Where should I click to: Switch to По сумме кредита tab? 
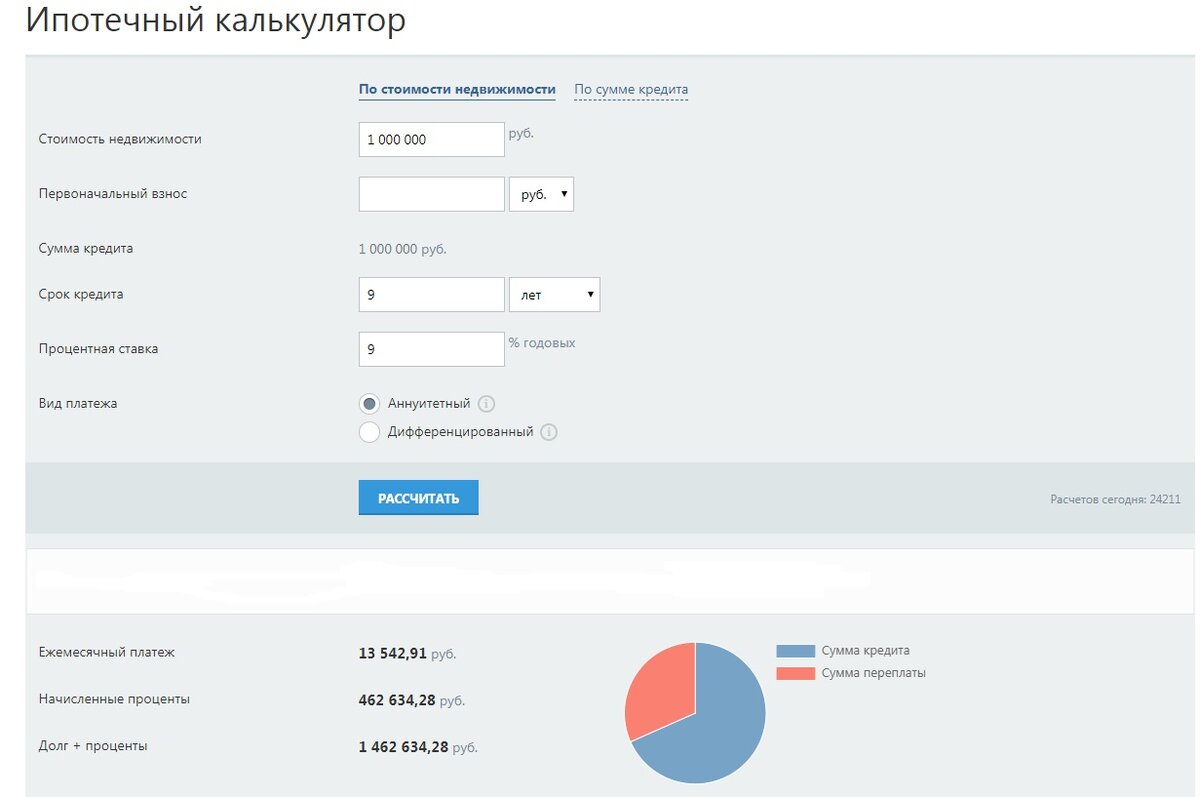pos(631,89)
